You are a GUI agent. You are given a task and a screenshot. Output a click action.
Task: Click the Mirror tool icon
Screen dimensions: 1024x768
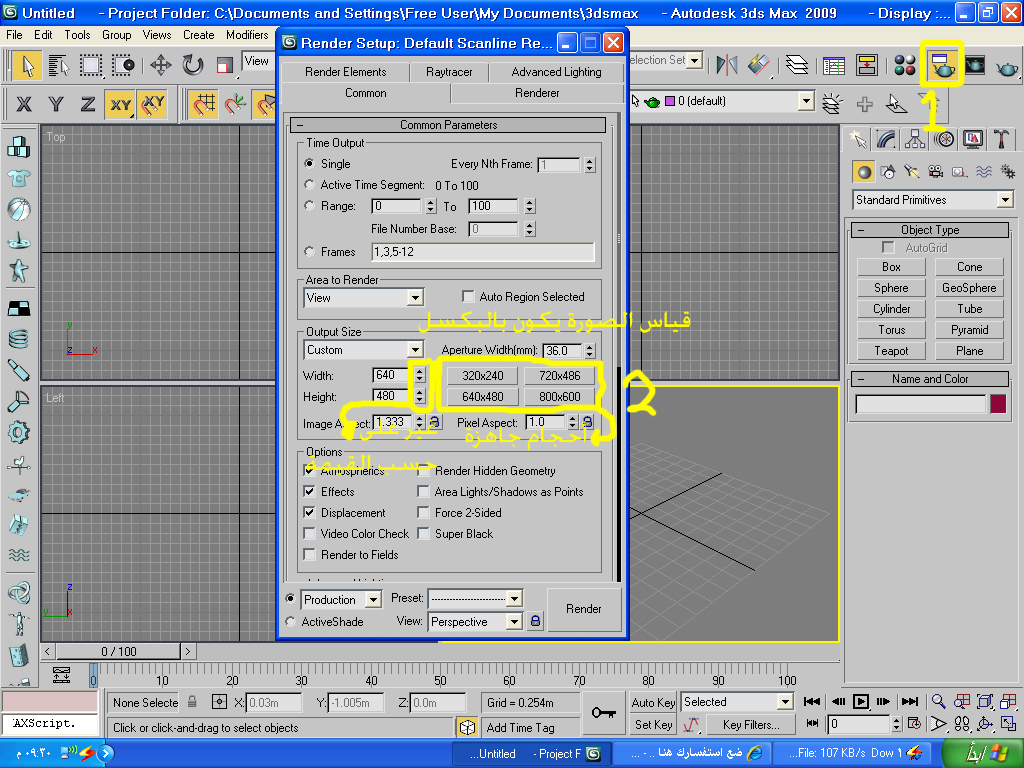pyautogui.click(x=726, y=65)
